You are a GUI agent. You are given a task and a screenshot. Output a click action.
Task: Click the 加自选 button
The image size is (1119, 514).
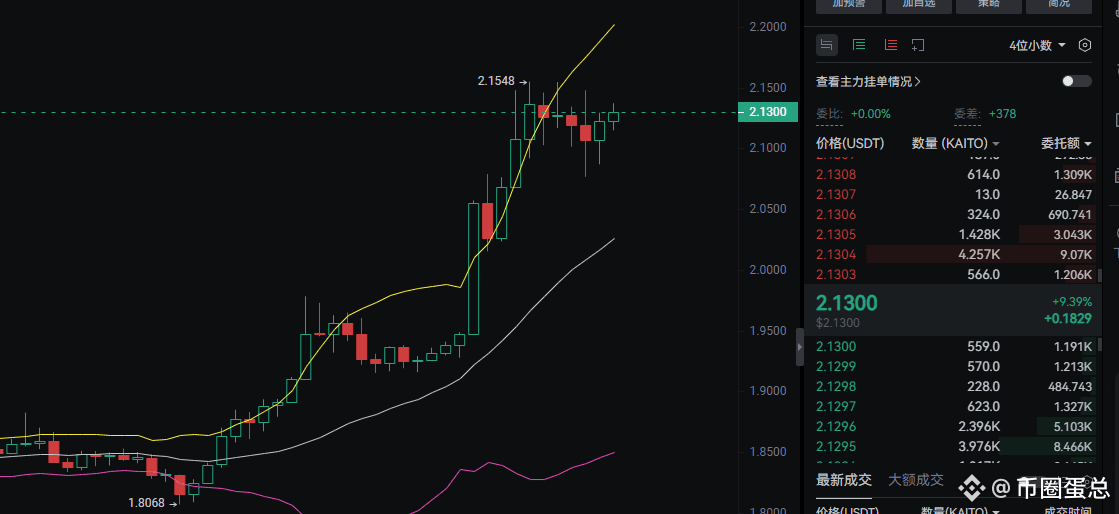point(918,4)
